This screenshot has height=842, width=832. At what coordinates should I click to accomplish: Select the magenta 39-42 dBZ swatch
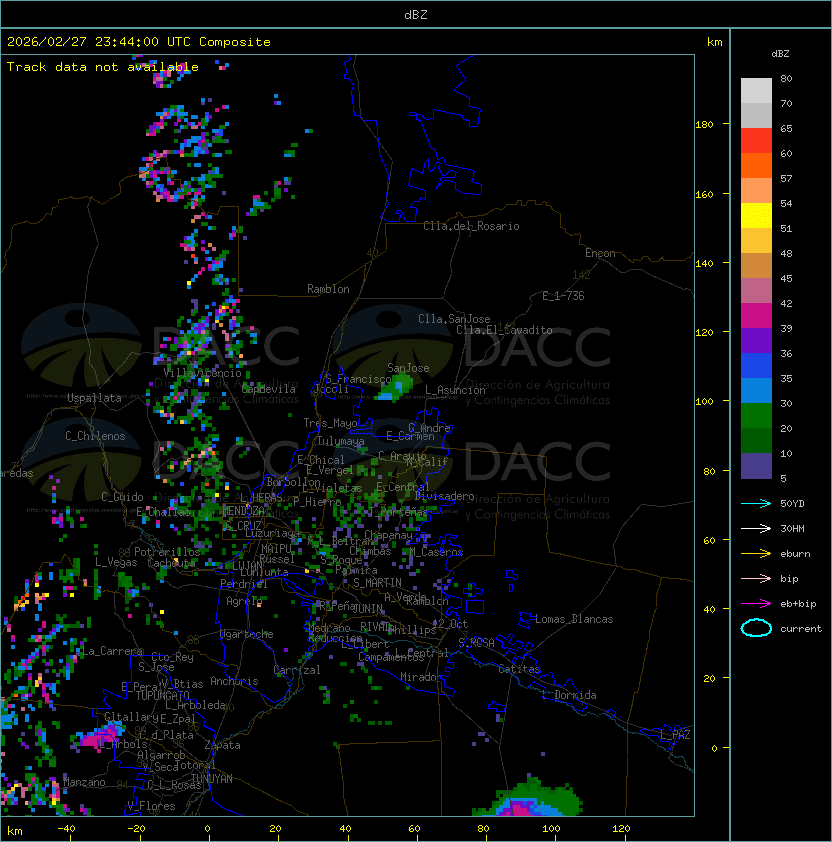(x=756, y=316)
